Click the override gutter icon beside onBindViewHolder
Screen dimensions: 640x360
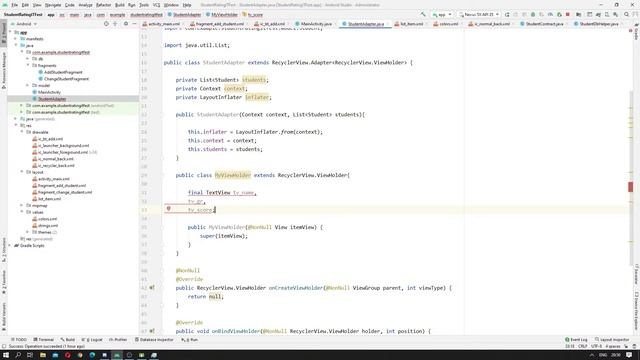(152, 331)
